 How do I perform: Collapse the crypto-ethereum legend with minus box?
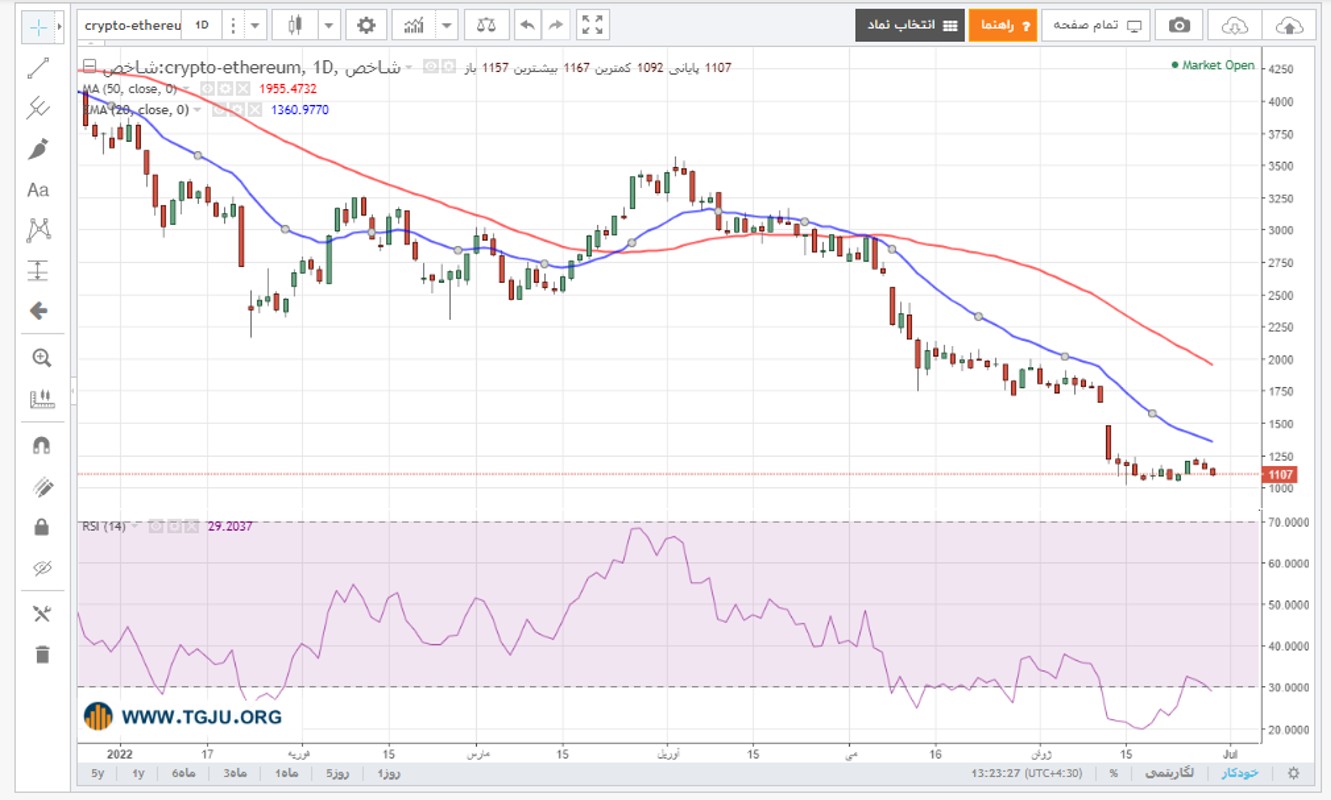89,67
